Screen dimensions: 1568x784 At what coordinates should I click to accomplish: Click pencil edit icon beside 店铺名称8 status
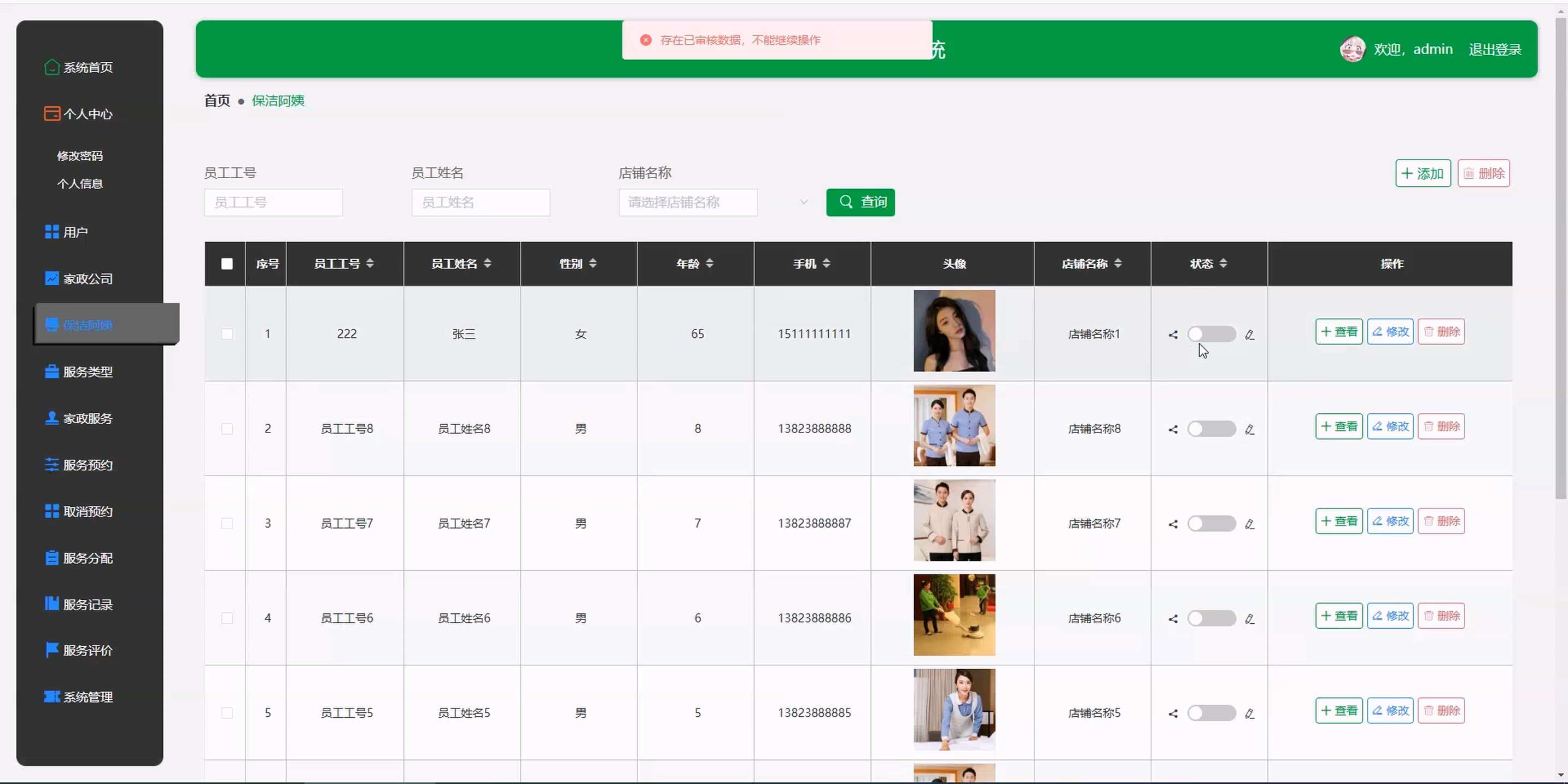coord(1250,429)
